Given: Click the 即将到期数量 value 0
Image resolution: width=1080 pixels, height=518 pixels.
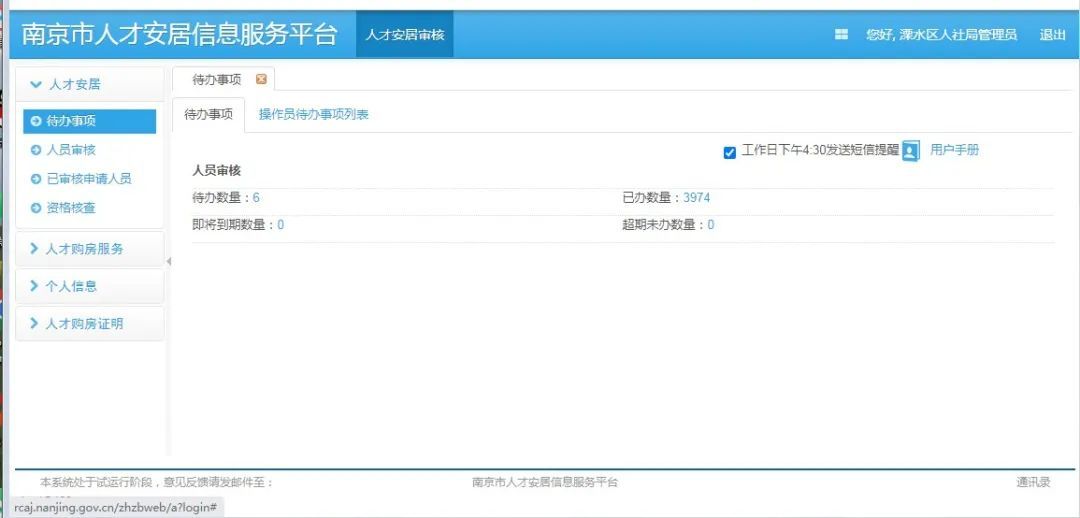Looking at the screenshot, I should point(281,225).
